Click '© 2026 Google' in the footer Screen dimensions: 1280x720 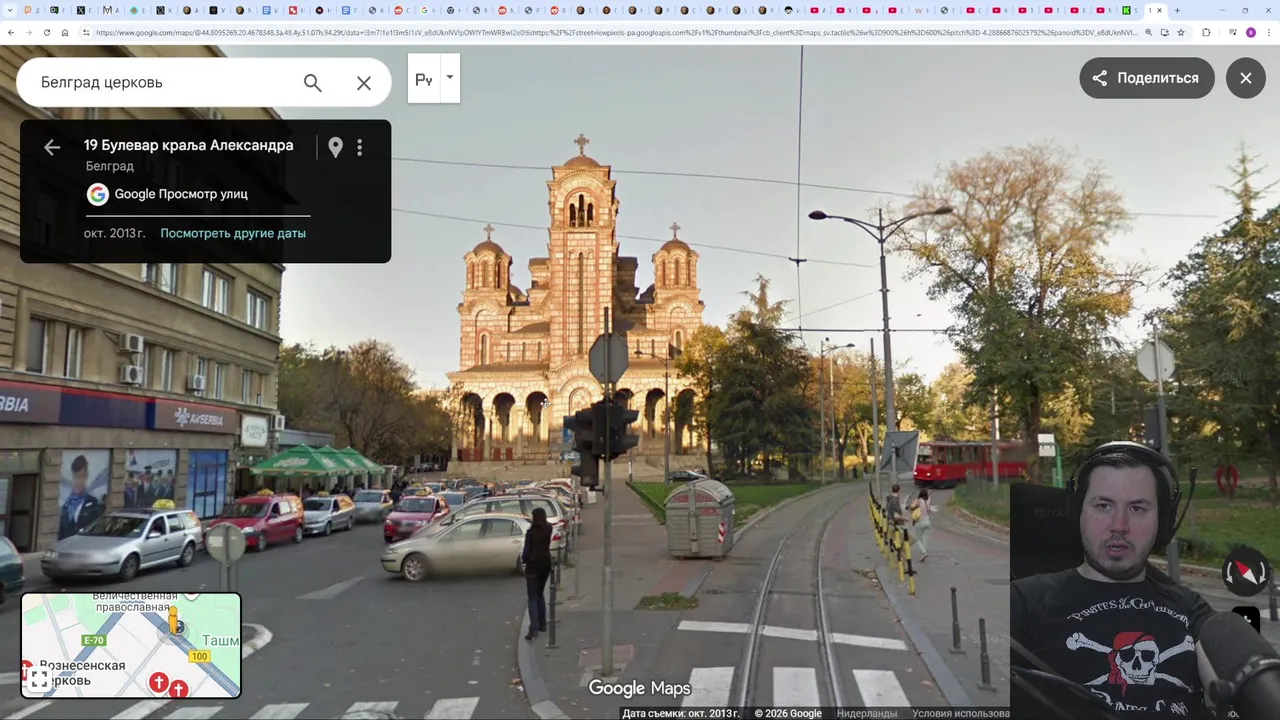[788, 713]
